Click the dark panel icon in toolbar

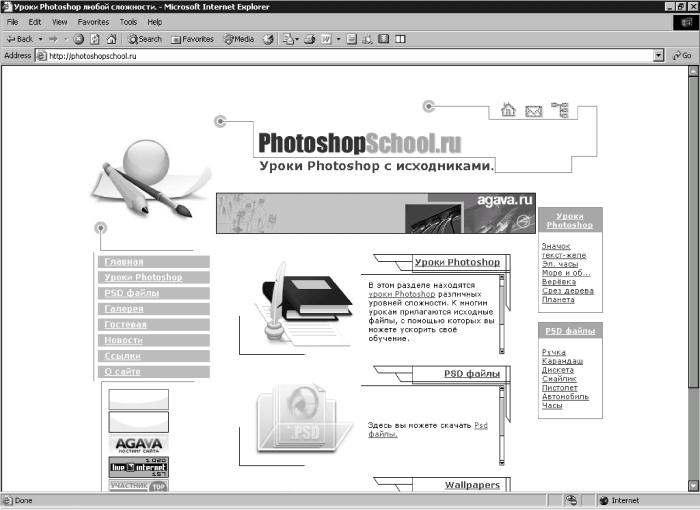383,39
